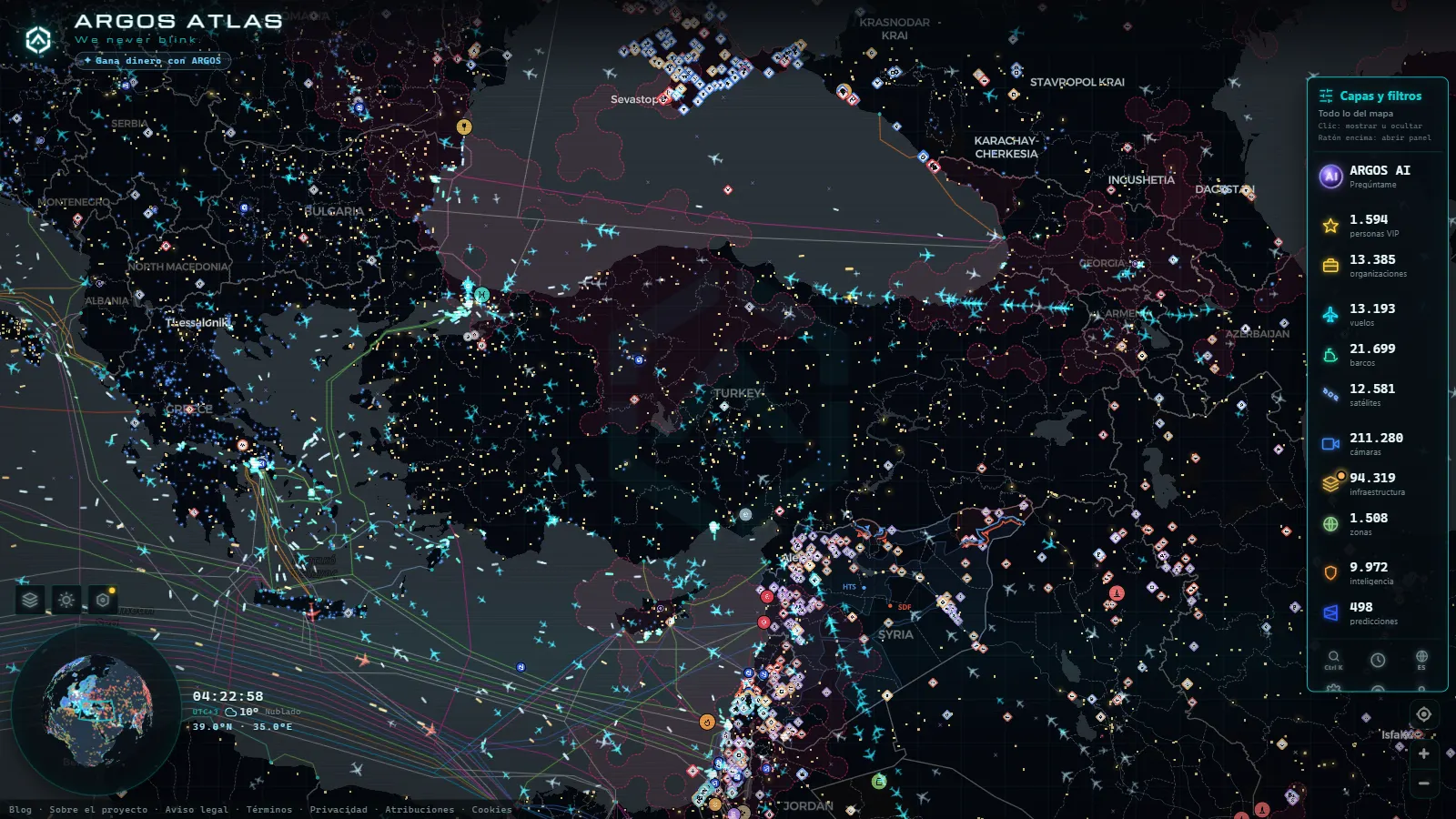Click the TURKEY country label
The width and height of the screenshot is (1456, 819).
pyautogui.click(x=738, y=393)
